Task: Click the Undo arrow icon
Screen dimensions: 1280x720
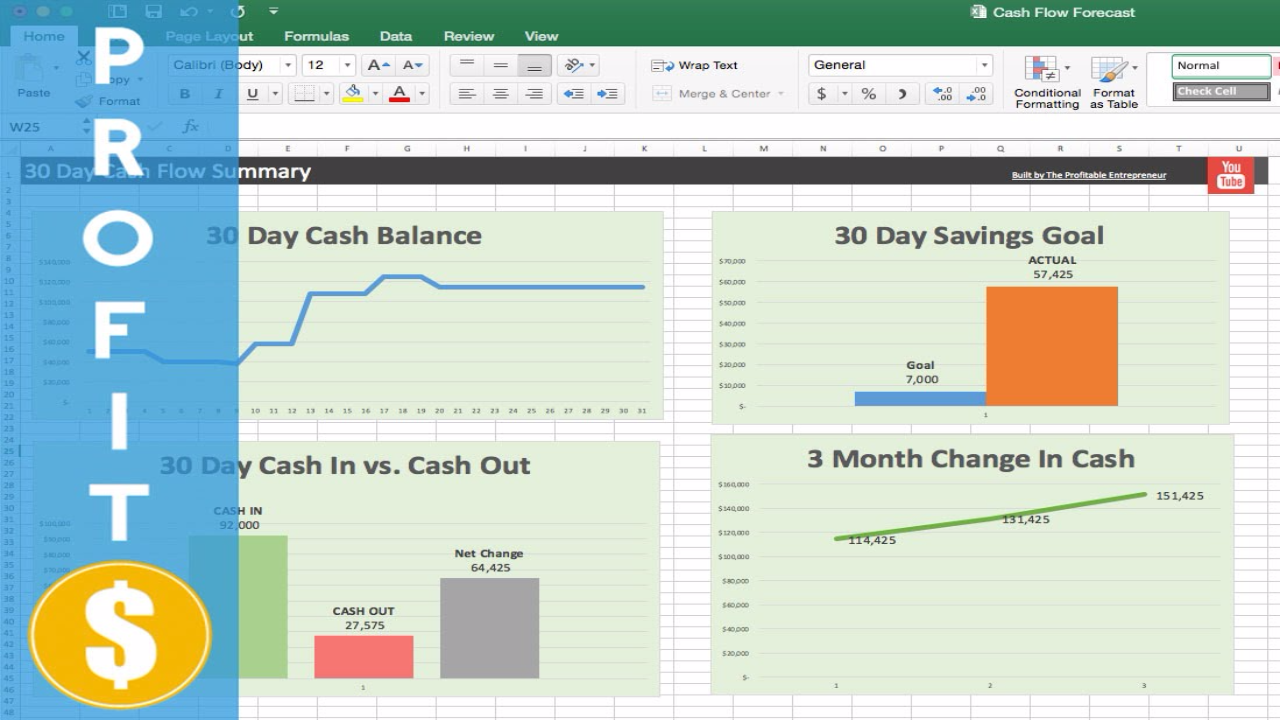Action: click(x=190, y=12)
